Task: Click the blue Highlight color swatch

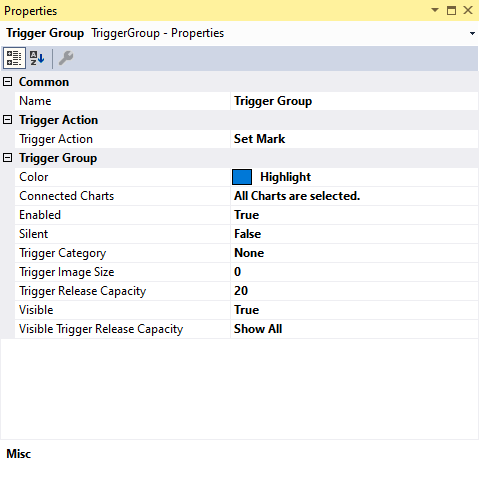Action: coord(242,177)
